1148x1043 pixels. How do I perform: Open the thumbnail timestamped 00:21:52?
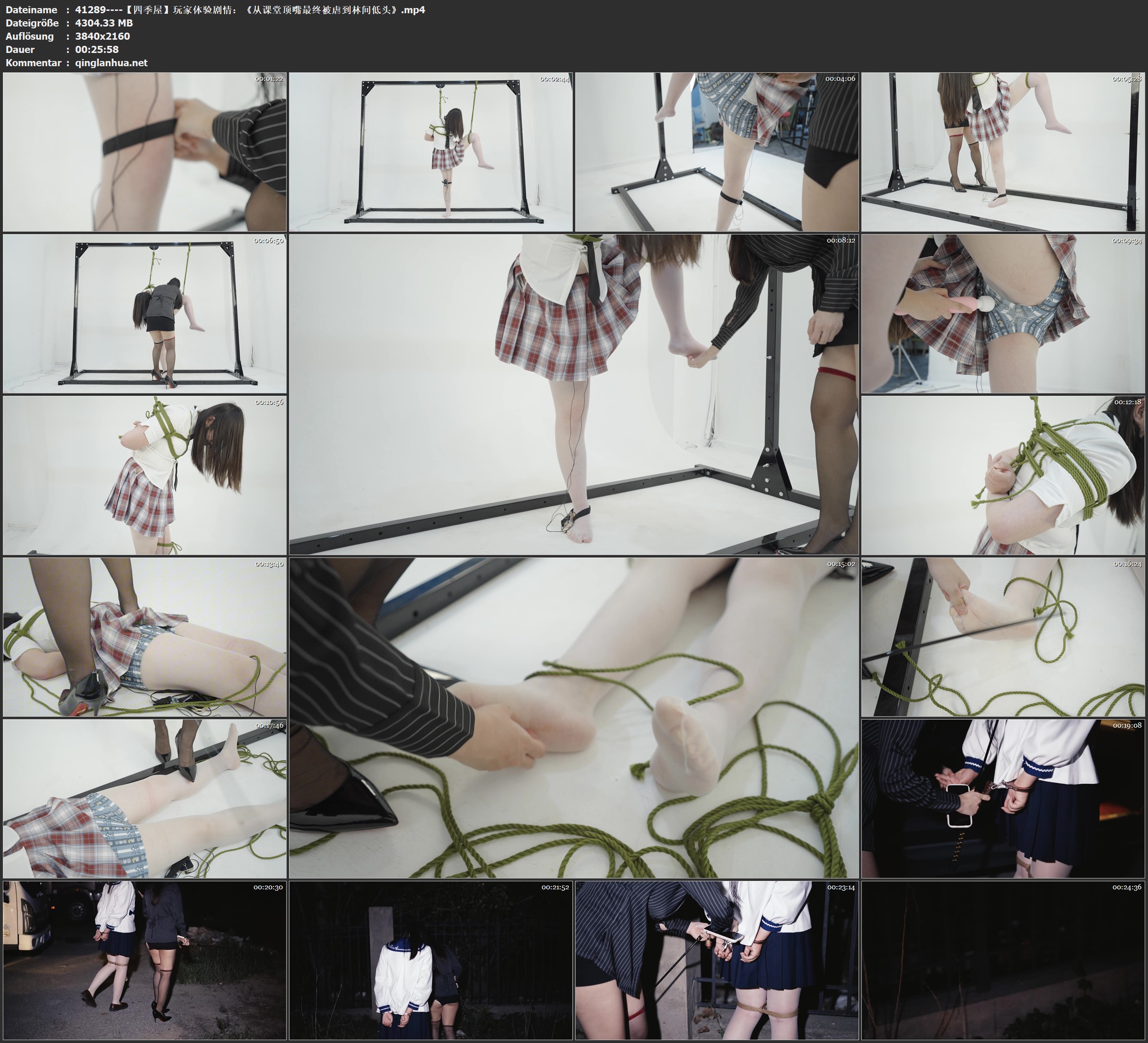pyautogui.click(x=431, y=960)
